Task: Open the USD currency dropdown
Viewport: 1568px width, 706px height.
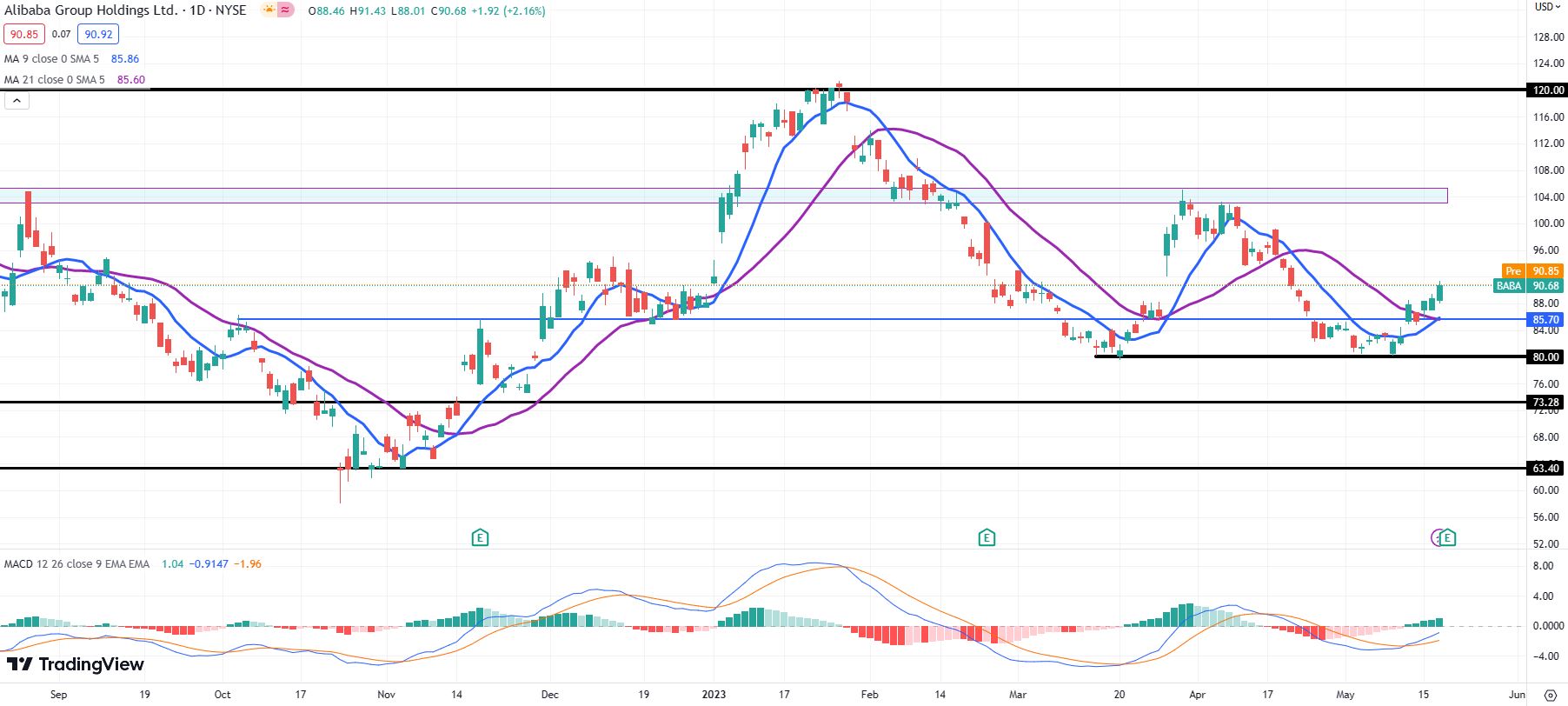Action: point(1547,7)
